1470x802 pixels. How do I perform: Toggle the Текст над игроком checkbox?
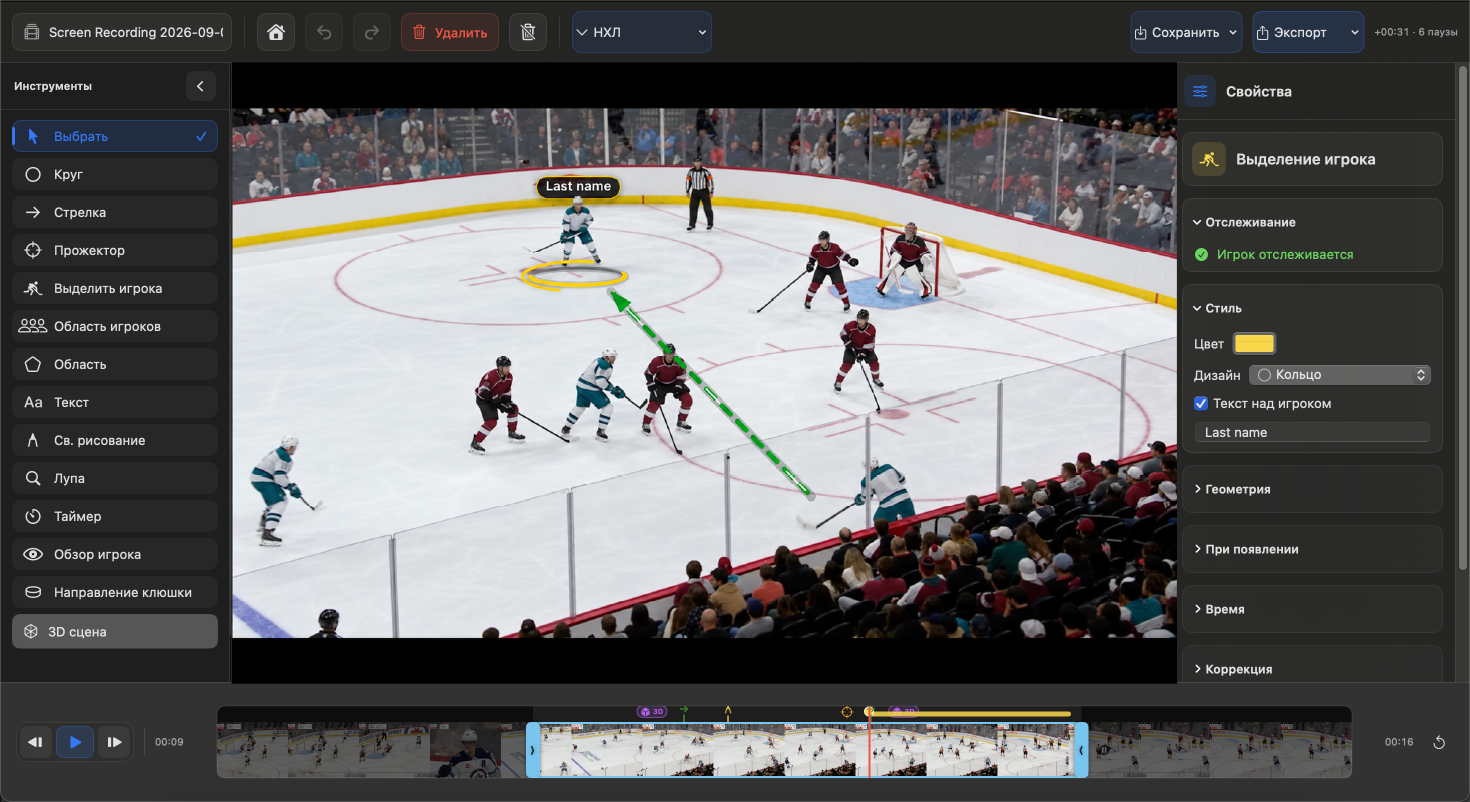point(1201,404)
